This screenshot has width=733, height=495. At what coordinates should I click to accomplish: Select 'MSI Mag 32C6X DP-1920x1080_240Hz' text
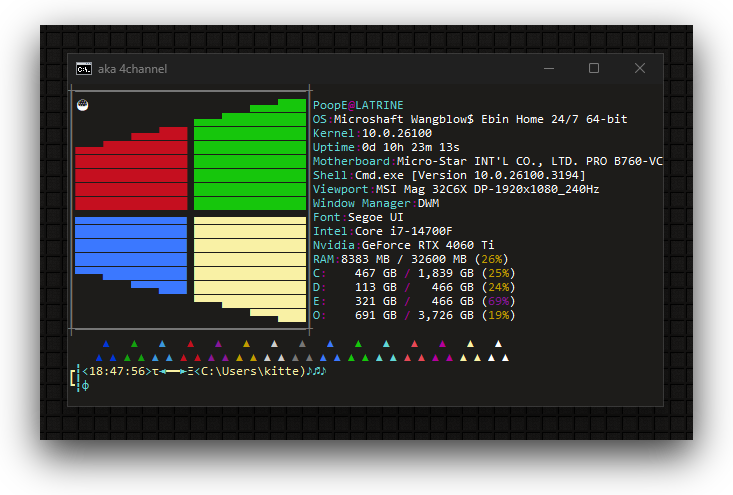click(488, 189)
